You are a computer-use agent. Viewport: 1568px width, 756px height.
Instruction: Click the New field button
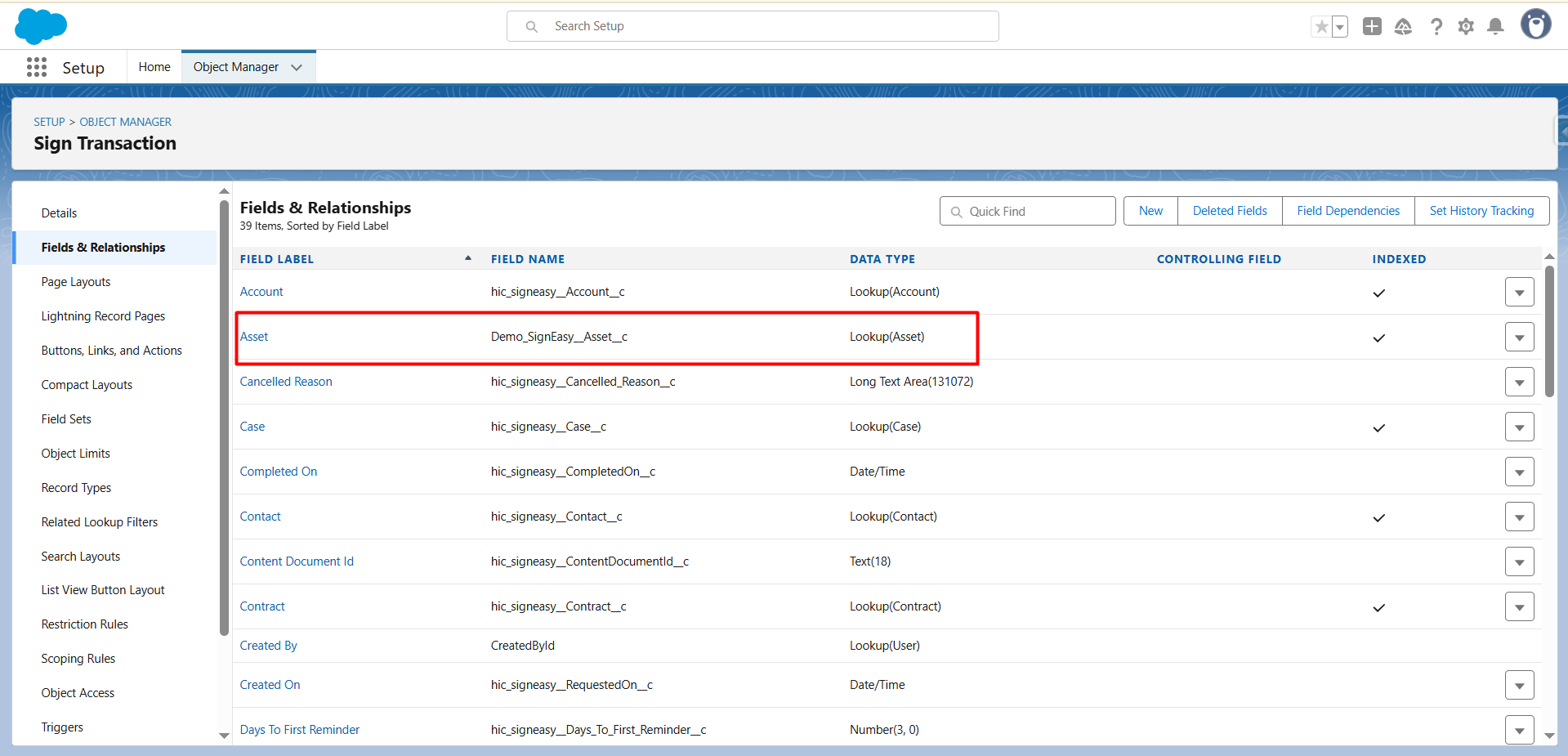click(1150, 211)
